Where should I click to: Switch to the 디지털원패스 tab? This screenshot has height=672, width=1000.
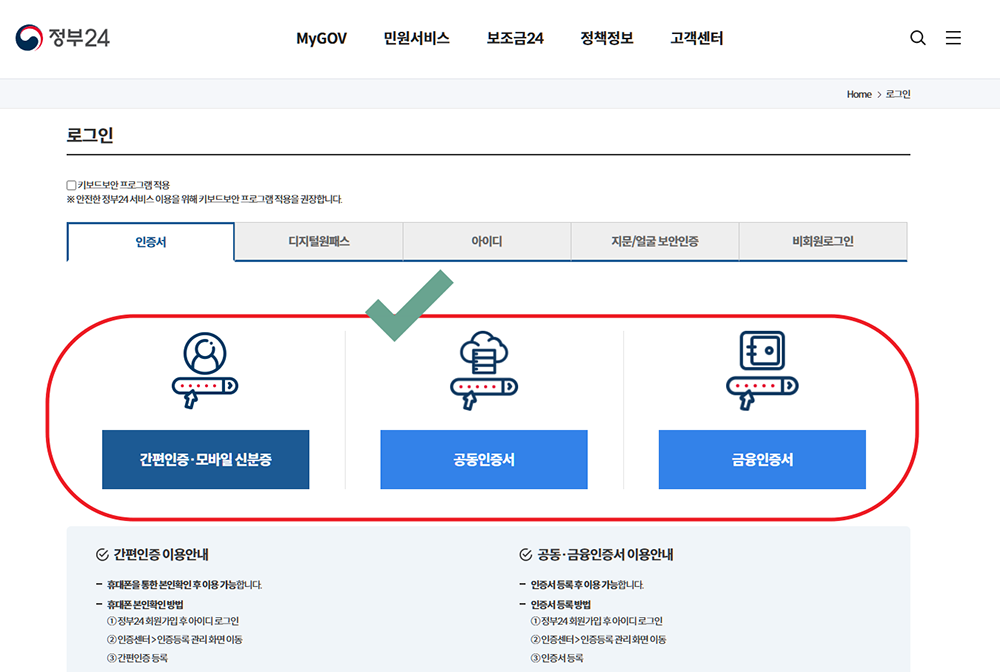pos(318,241)
